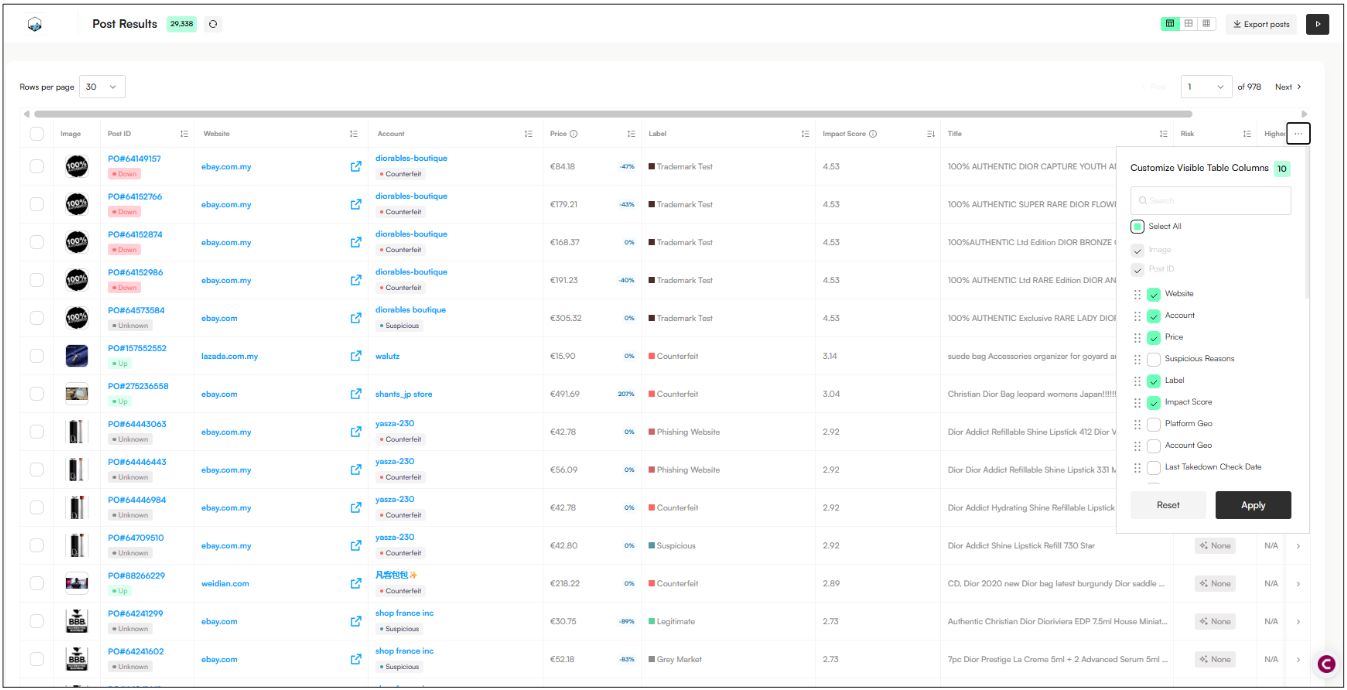Open the three-dots column customization menu
1347x690 pixels.
pyautogui.click(x=1298, y=133)
